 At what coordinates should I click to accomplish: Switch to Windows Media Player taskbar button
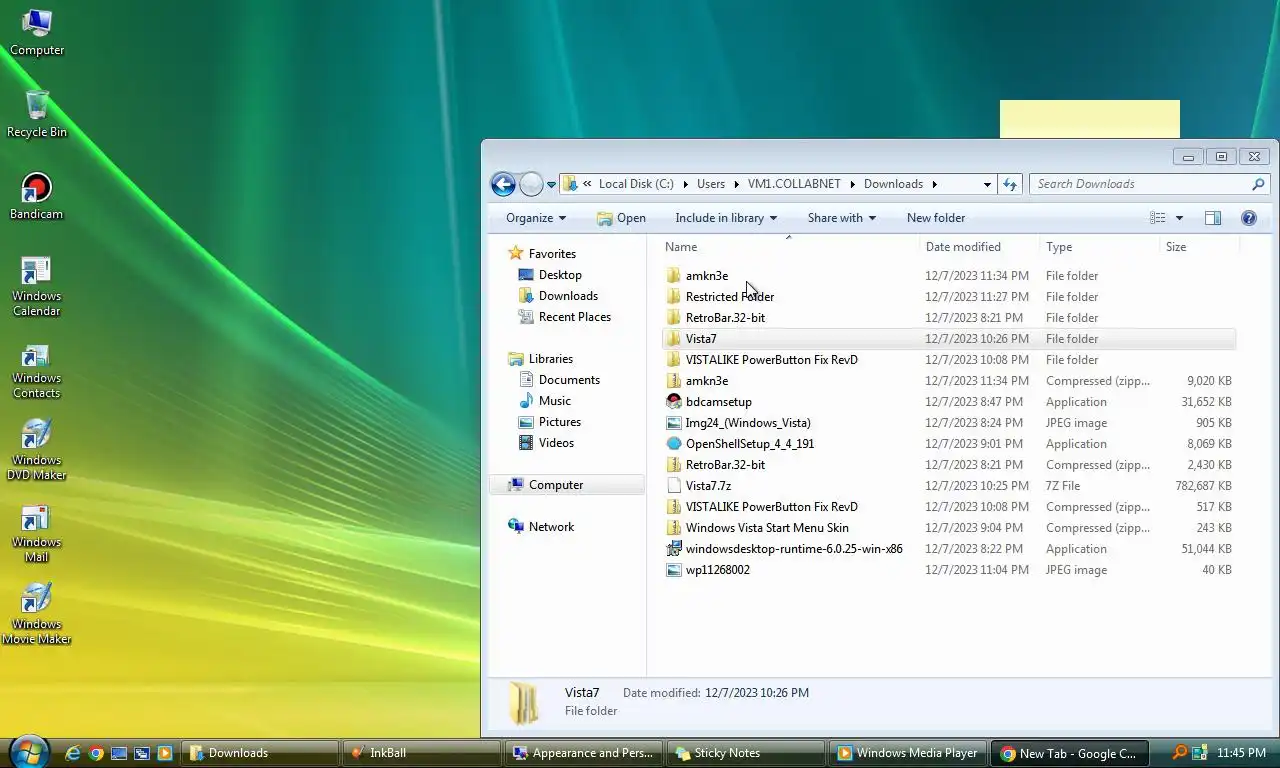(908, 753)
